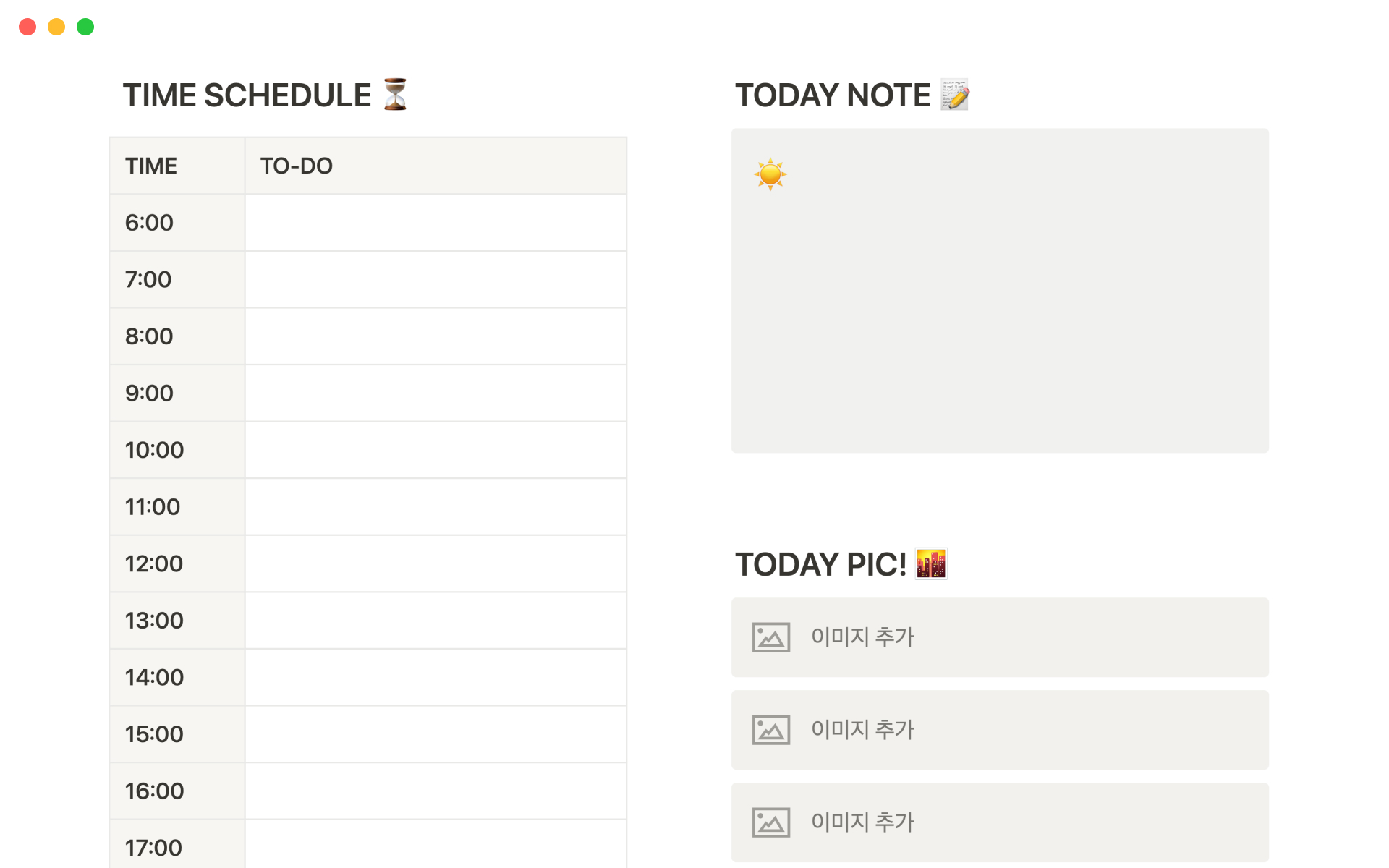The image size is (1389, 868).
Task: Click the empty TO-DO cell for 6:00
Action: point(436,223)
